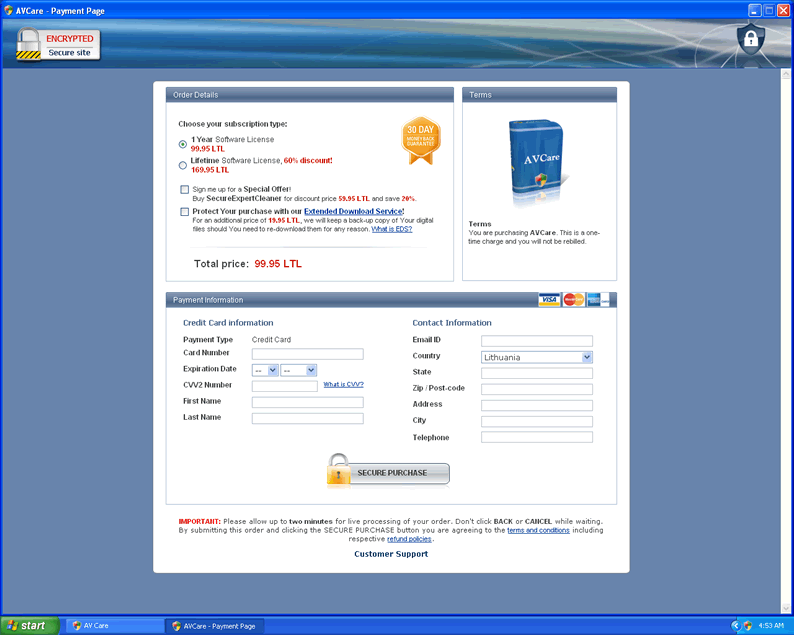Image resolution: width=794 pixels, height=635 pixels.
Task: Open the expiration month dropdown
Action: point(265,370)
